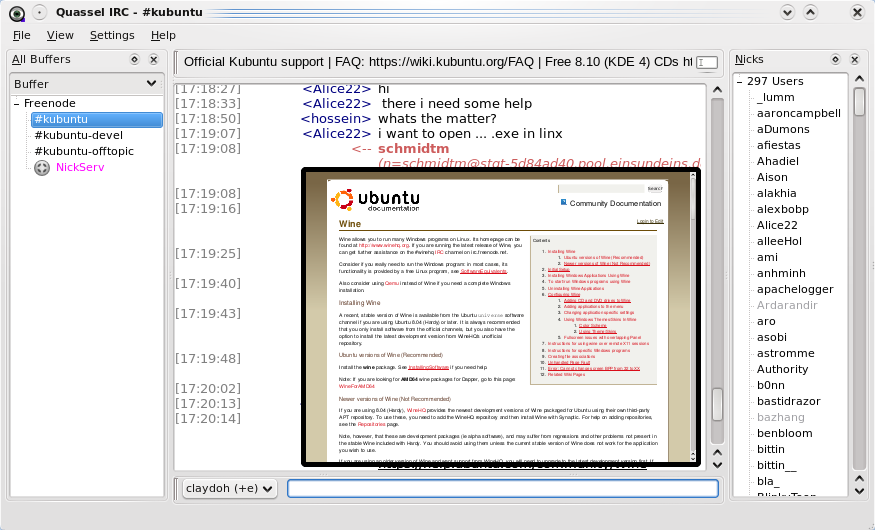Open the Help menu
875x530 pixels.
pyautogui.click(x=163, y=35)
